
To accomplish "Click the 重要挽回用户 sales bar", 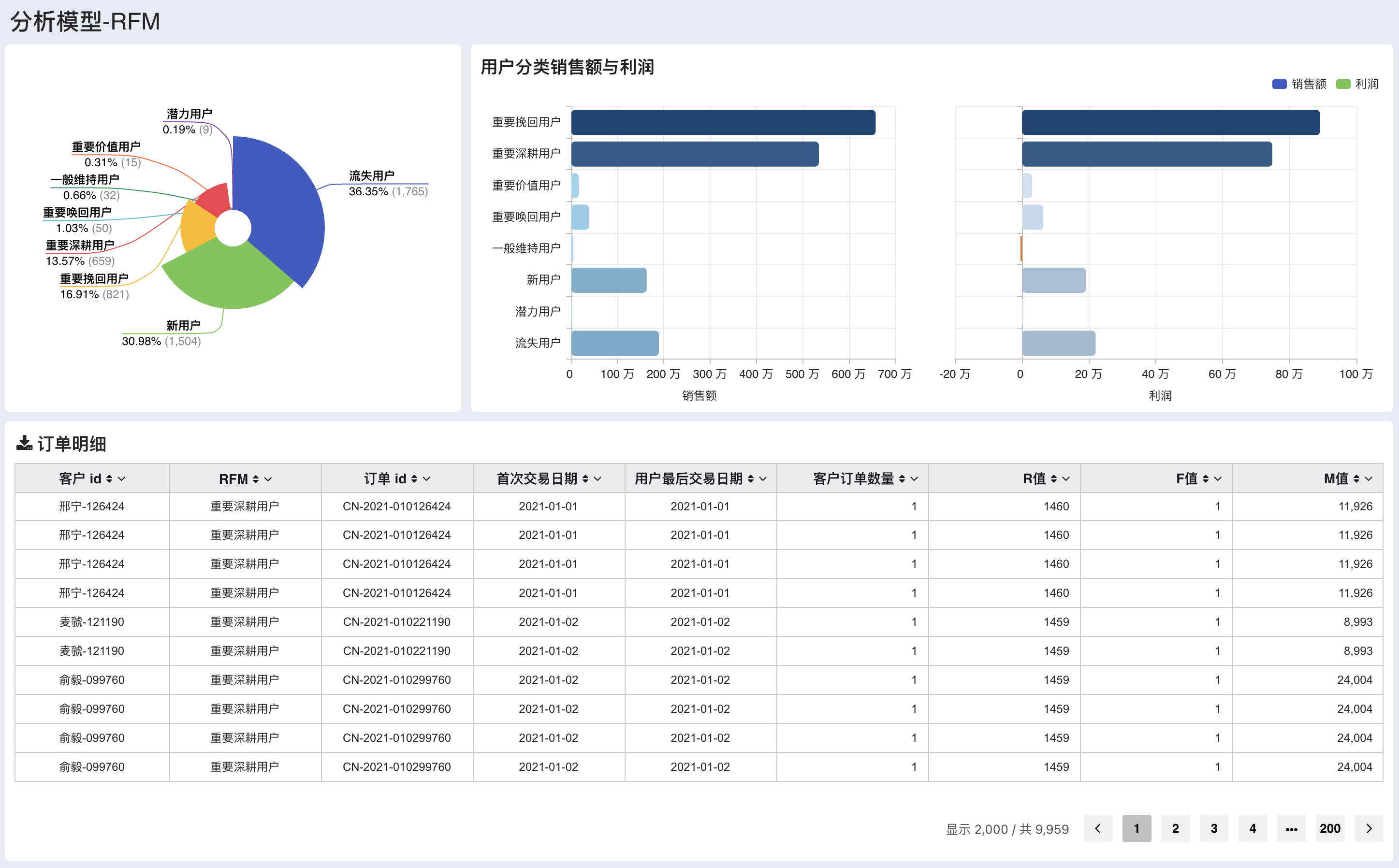I will coord(722,122).
